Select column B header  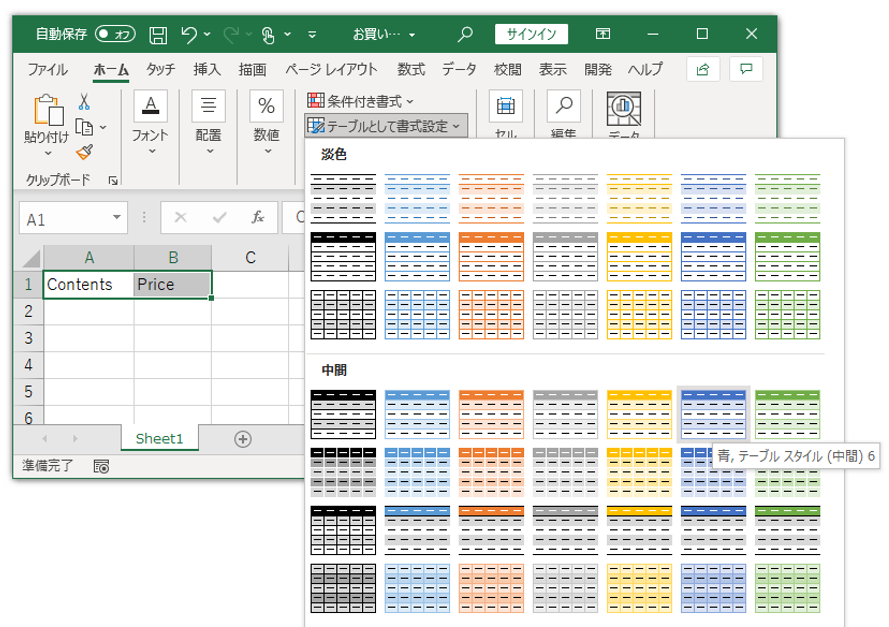(173, 257)
